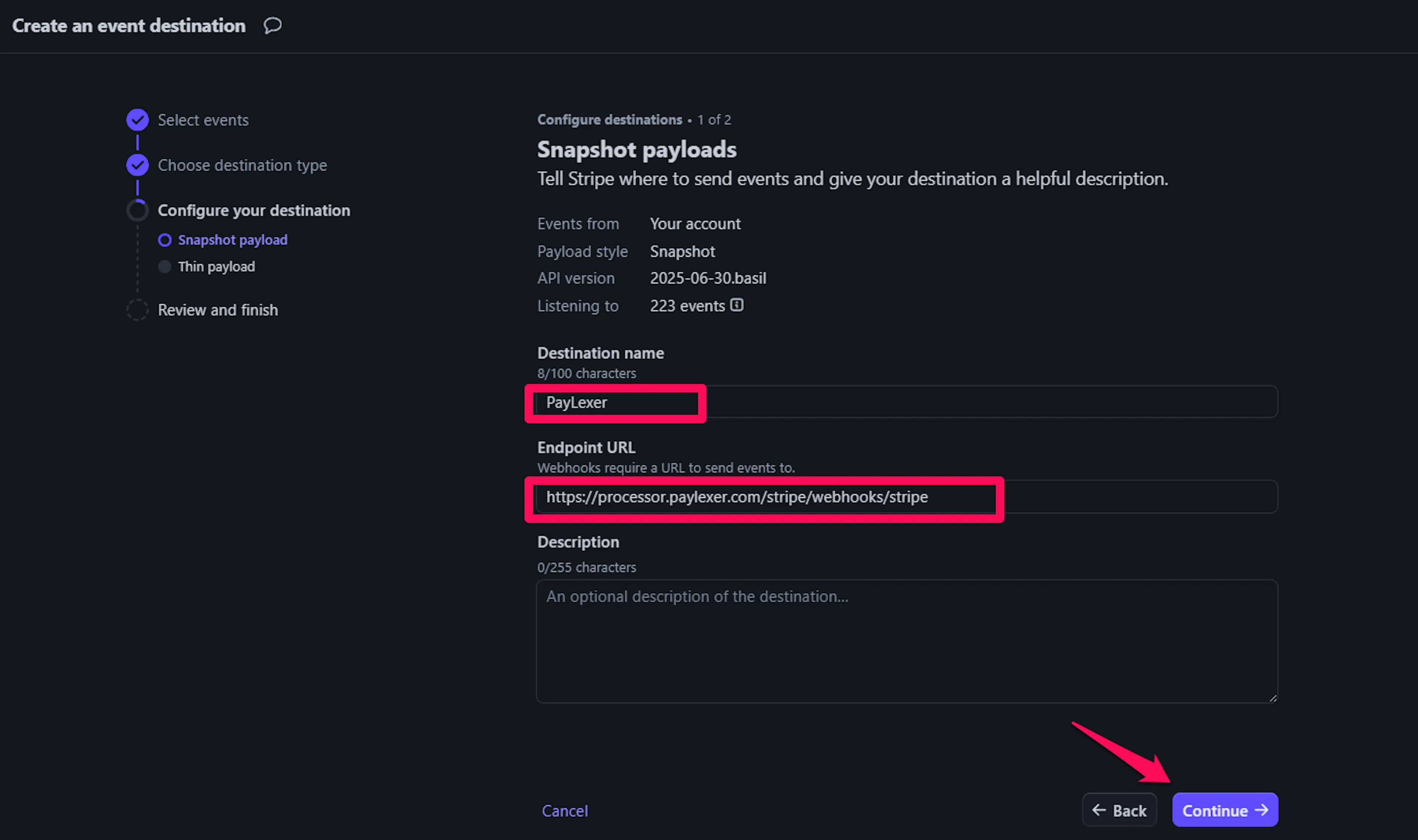Click the Select events checkmark icon
Image resolution: width=1418 pixels, height=840 pixels.
point(138,120)
